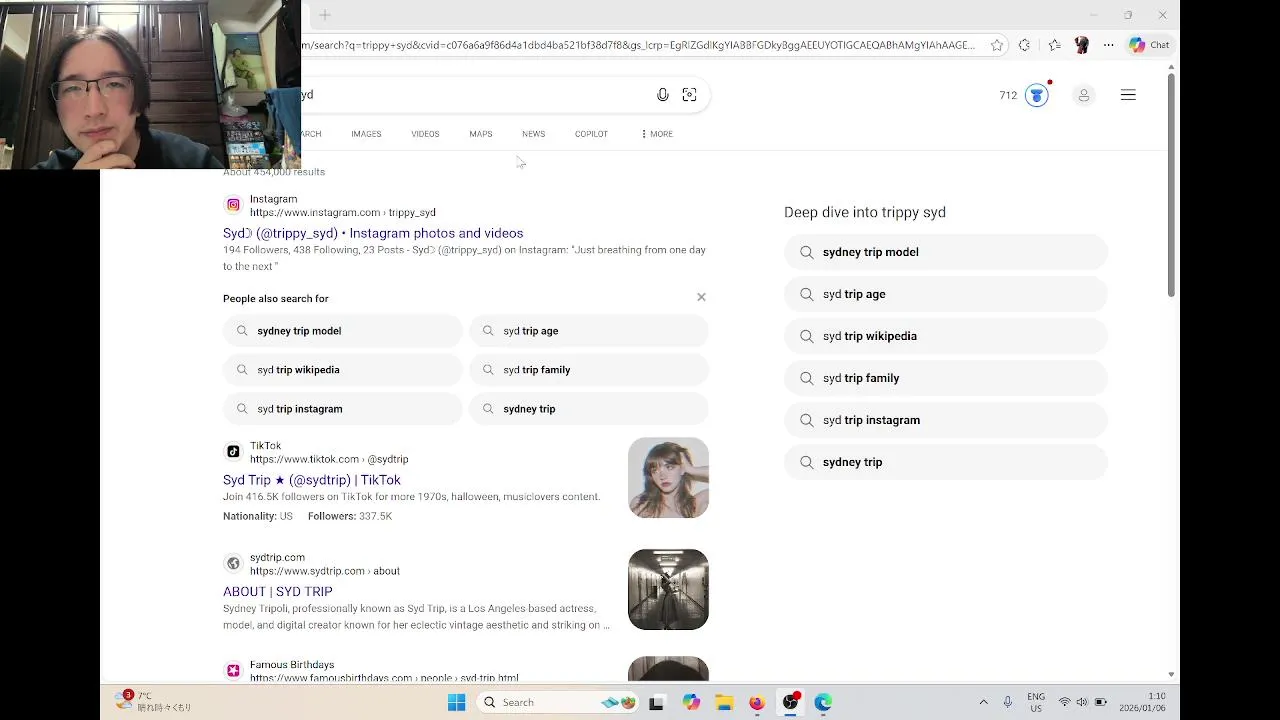The height and width of the screenshot is (720, 1280).
Task: Open Microsoft Edge taskbar icon
Action: click(823, 702)
